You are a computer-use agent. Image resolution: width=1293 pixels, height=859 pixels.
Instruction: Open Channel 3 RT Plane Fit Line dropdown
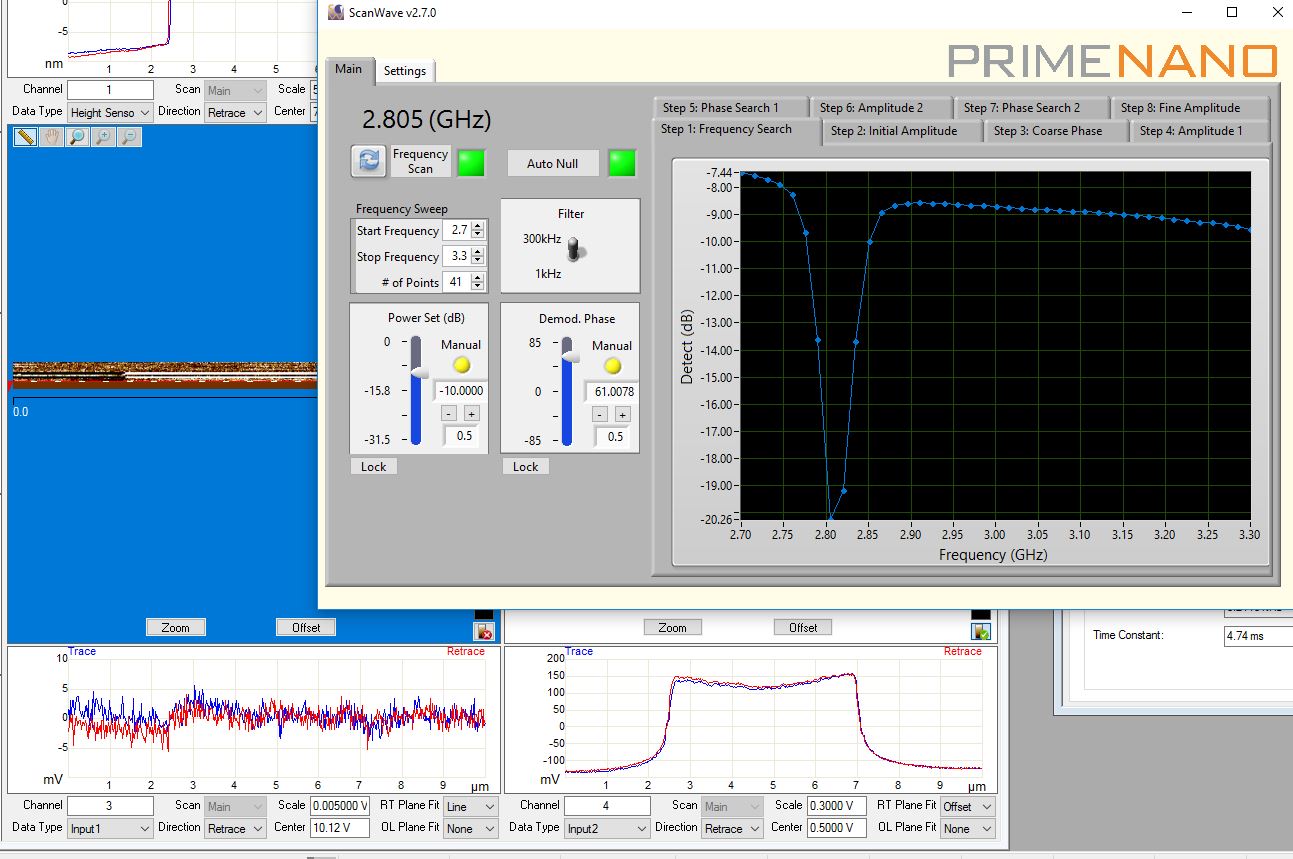471,807
